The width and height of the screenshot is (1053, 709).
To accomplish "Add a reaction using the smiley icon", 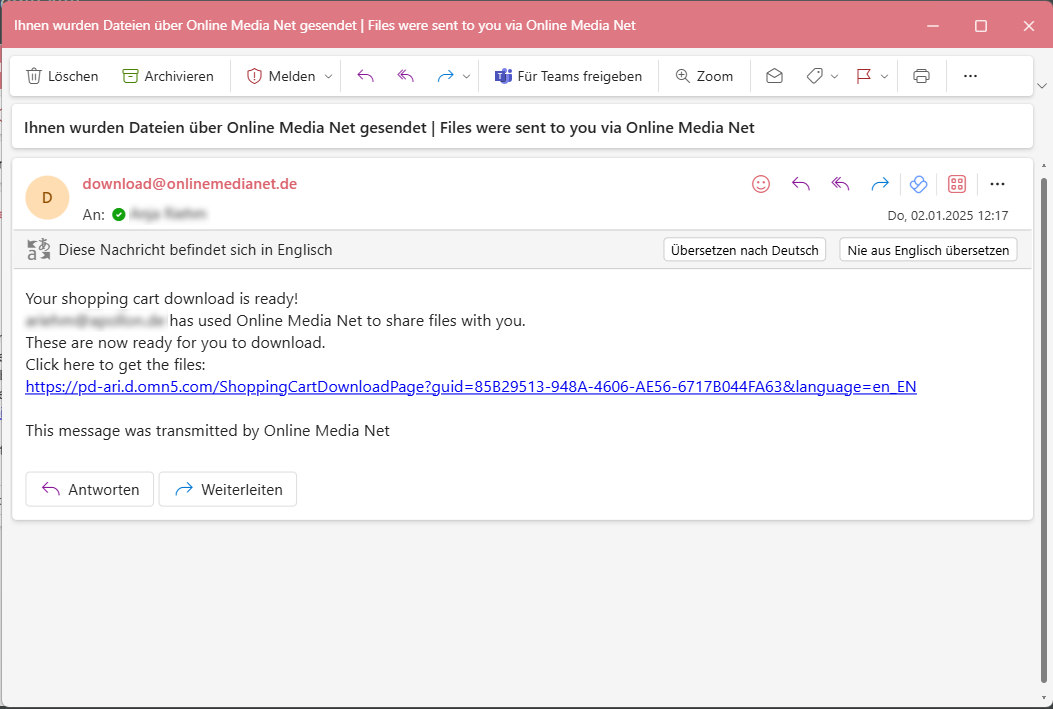I will coord(761,184).
